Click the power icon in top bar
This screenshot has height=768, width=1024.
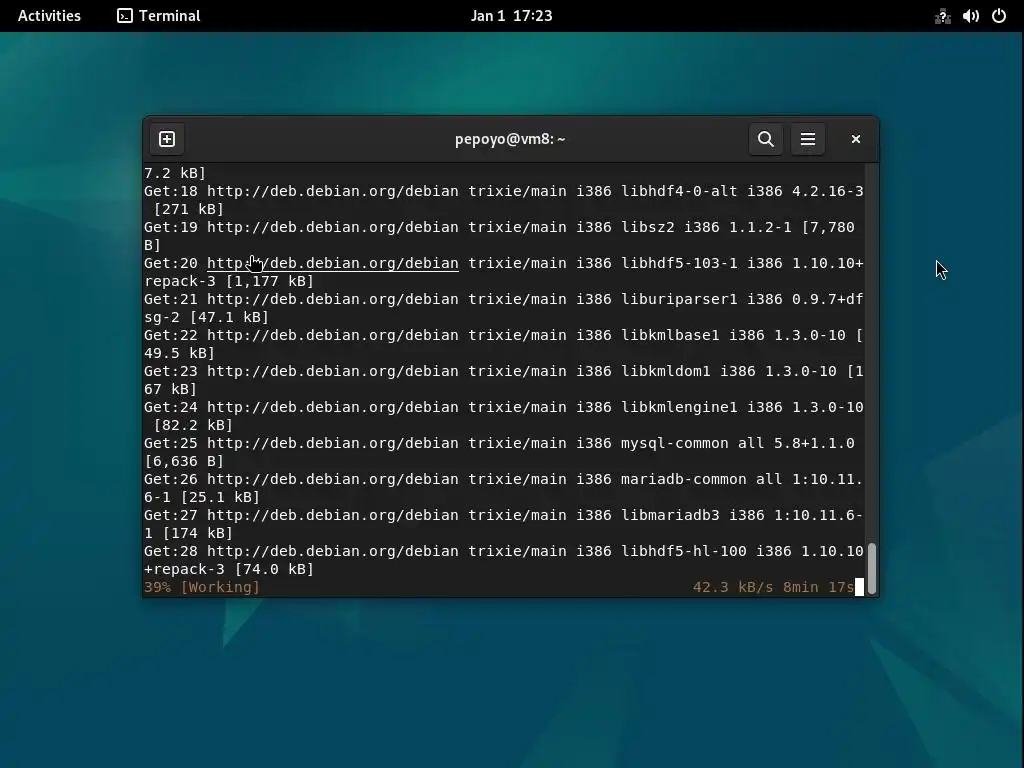[999, 16]
